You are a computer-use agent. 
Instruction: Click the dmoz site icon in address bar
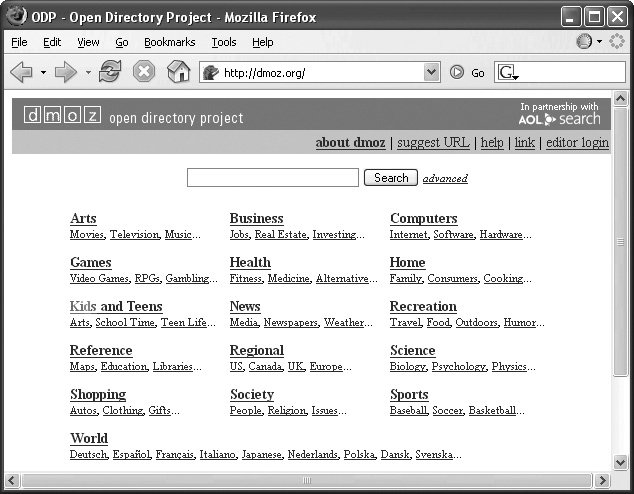click(x=210, y=72)
